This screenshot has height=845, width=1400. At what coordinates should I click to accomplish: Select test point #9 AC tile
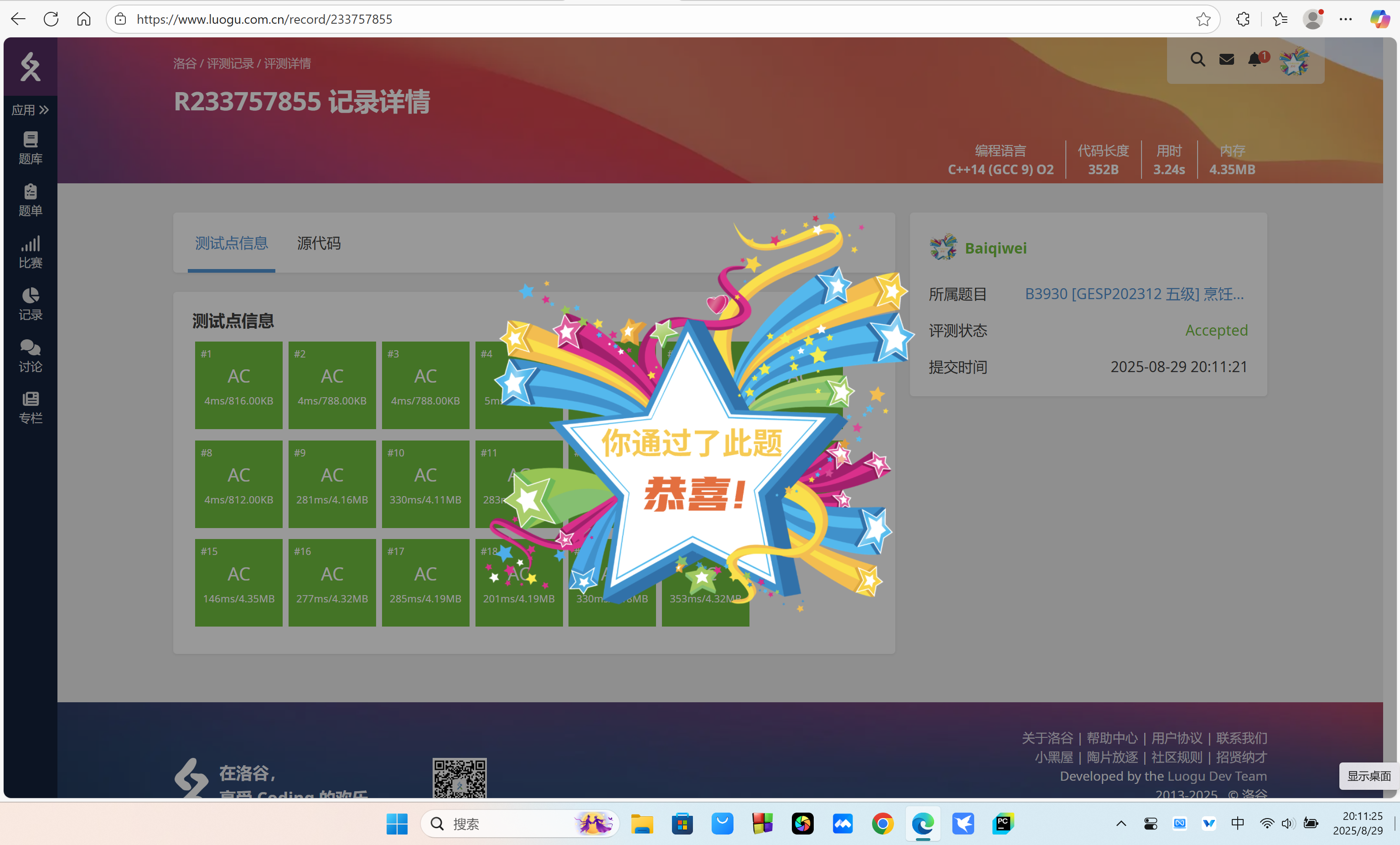pos(332,483)
